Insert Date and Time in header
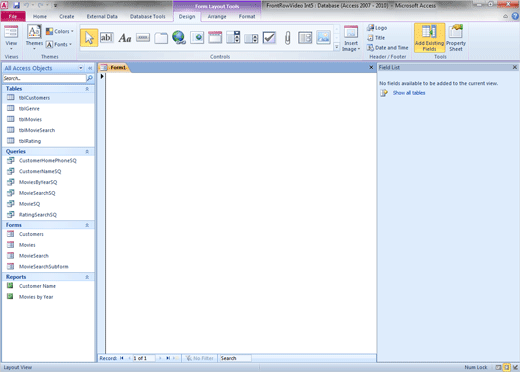 [388, 48]
